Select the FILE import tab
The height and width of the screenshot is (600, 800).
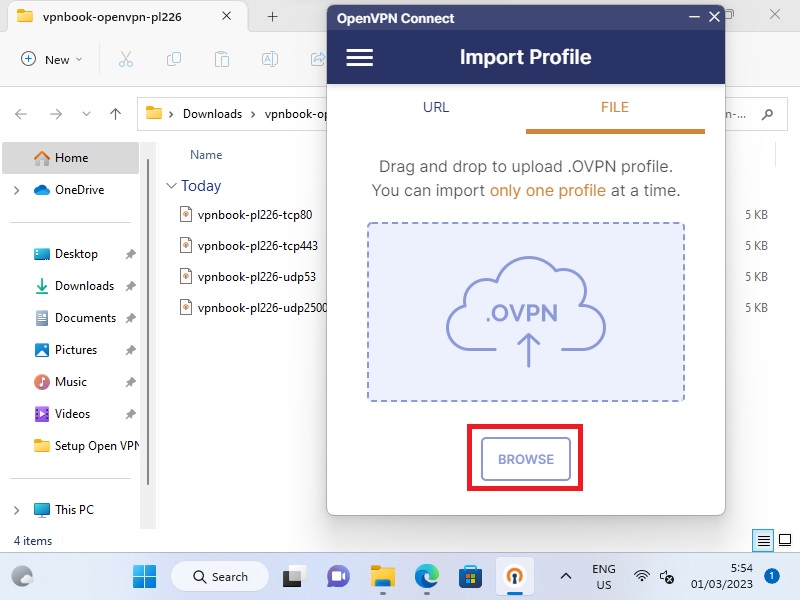pyautogui.click(x=614, y=107)
